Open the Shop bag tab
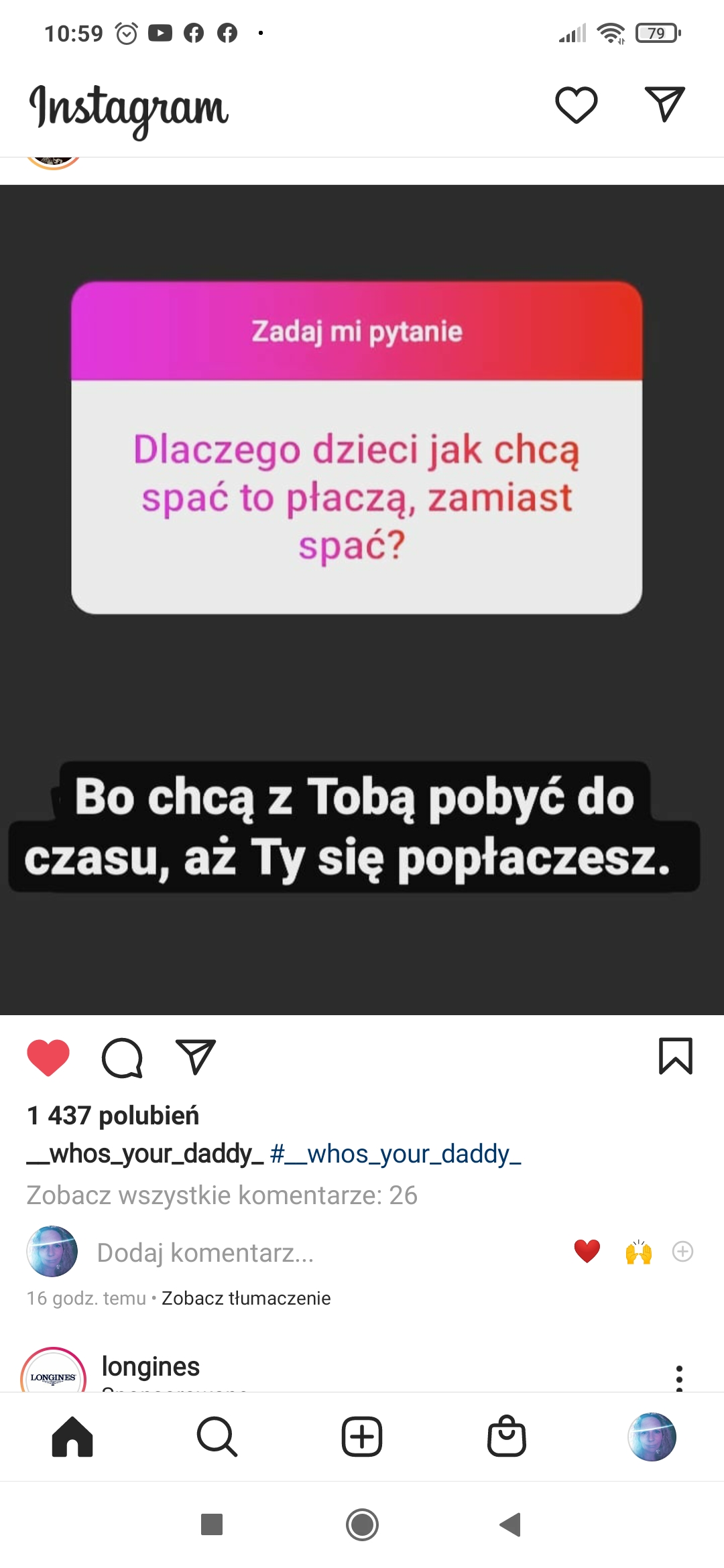 point(507,1436)
